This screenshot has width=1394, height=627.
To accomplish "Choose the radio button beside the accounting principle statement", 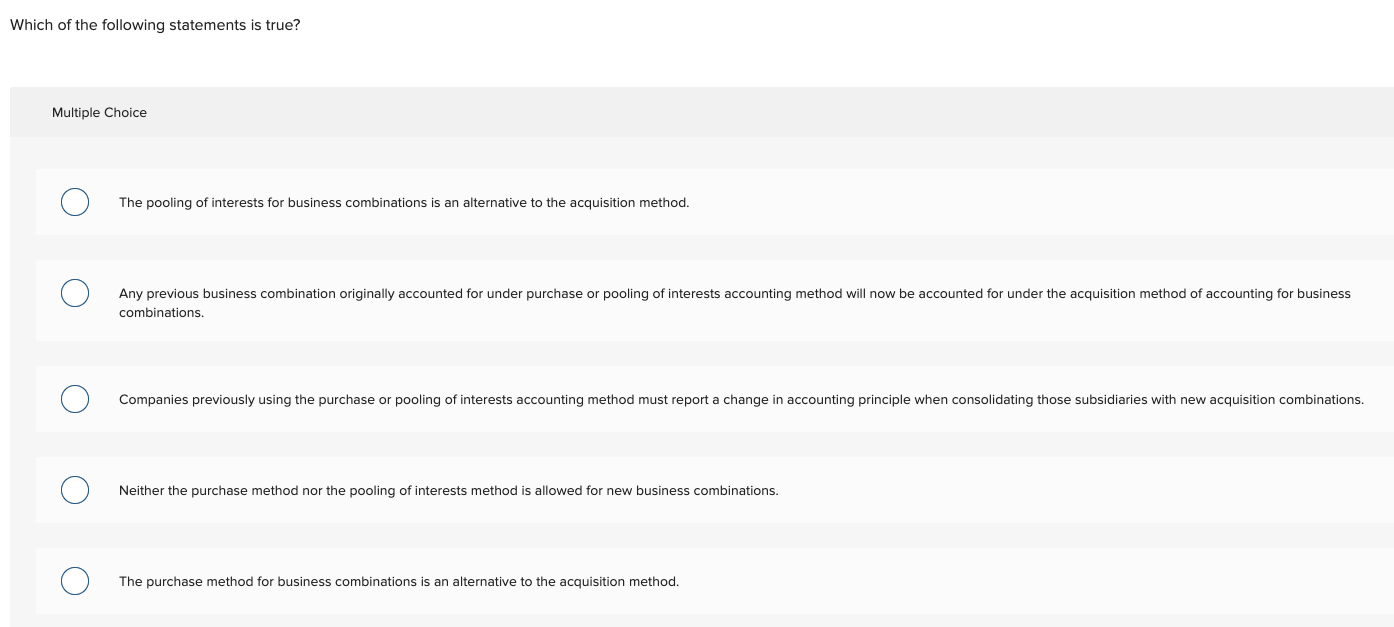I will 75,398.
